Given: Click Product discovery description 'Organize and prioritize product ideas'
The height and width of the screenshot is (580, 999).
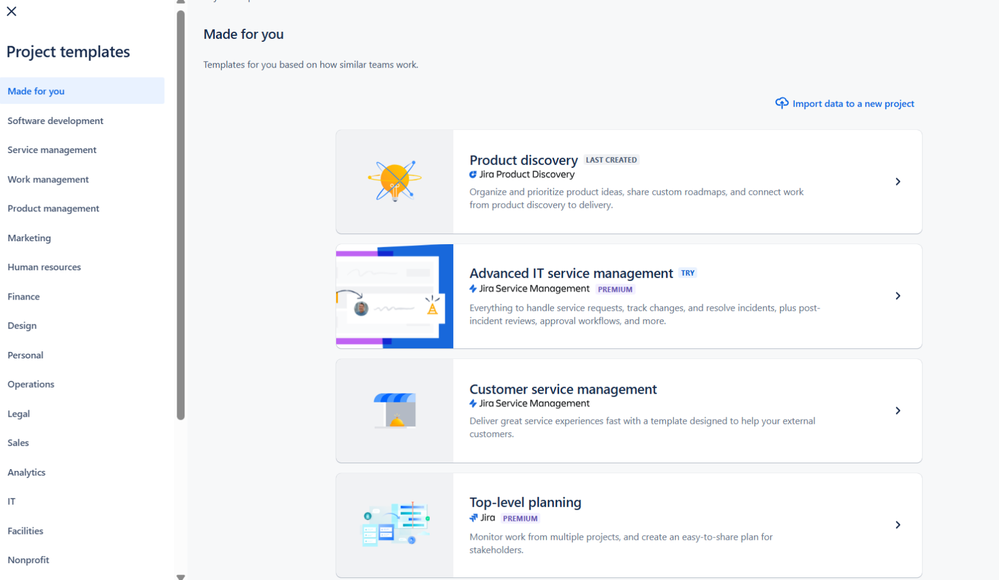Looking at the screenshot, I should click(636, 198).
